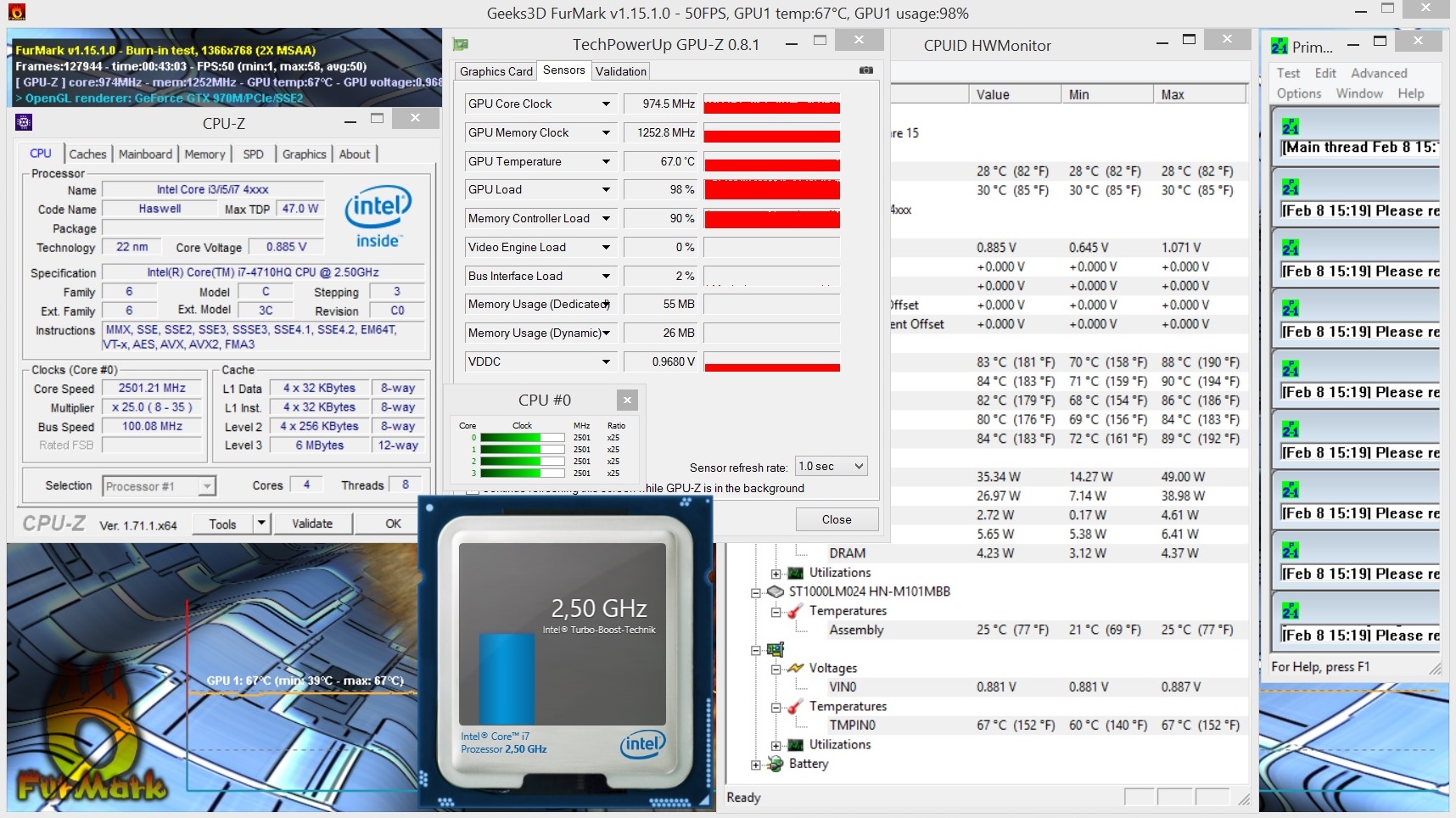Click the red GPU Load sensor graph
1456x818 pixels.
point(772,190)
